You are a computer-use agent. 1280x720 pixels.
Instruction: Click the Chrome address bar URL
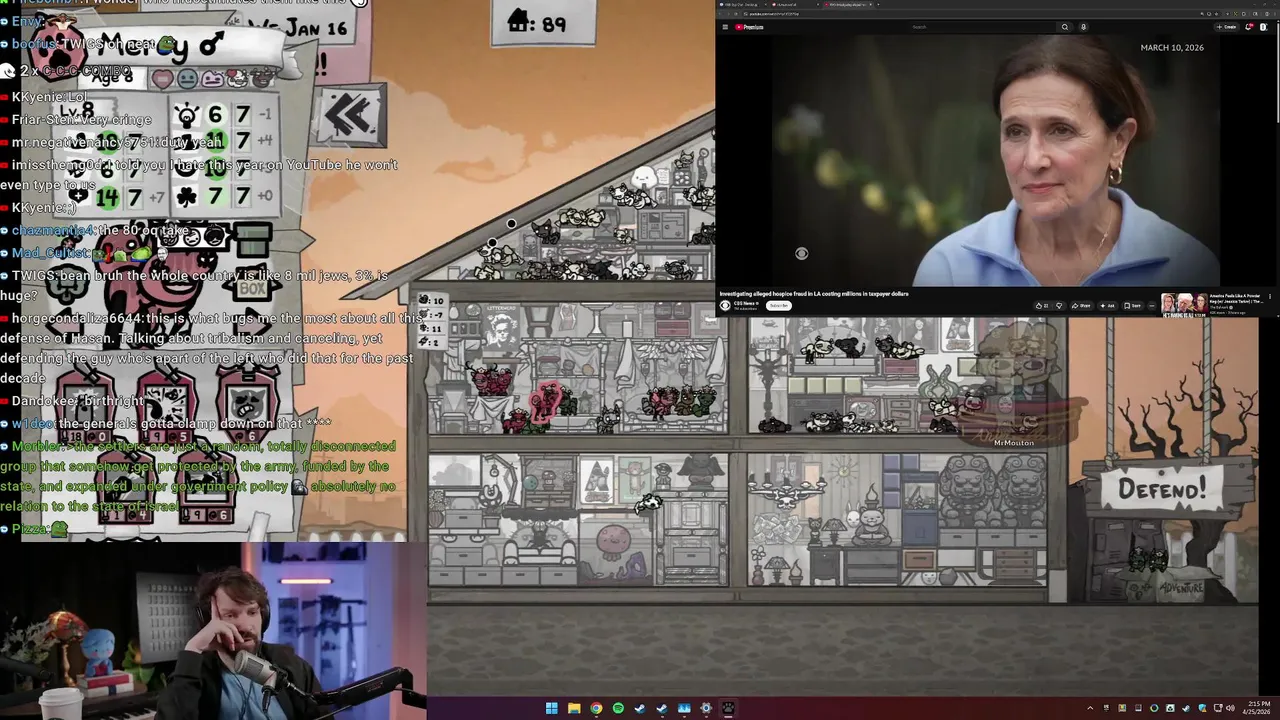(x=772, y=14)
